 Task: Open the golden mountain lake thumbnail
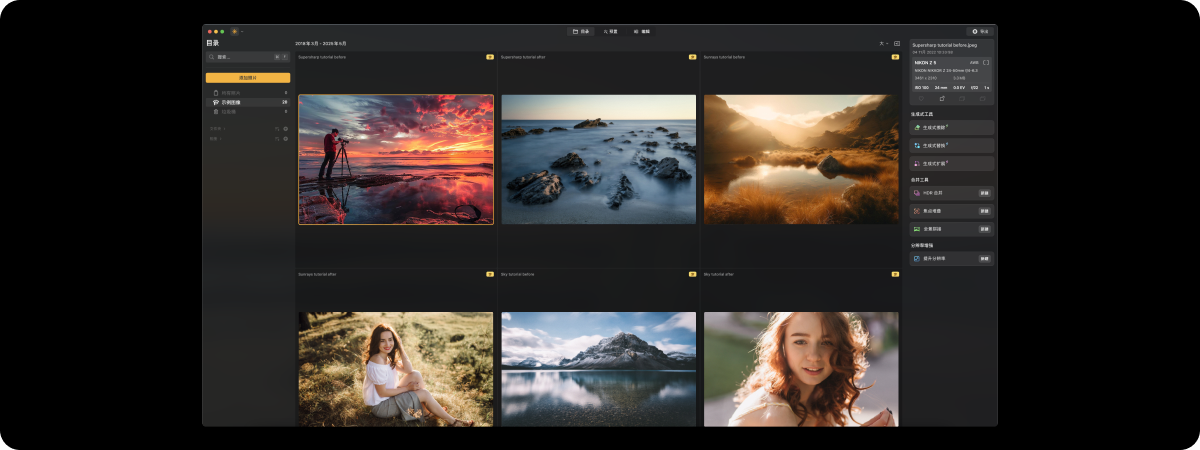pyautogui.click(x=801, y=159)
